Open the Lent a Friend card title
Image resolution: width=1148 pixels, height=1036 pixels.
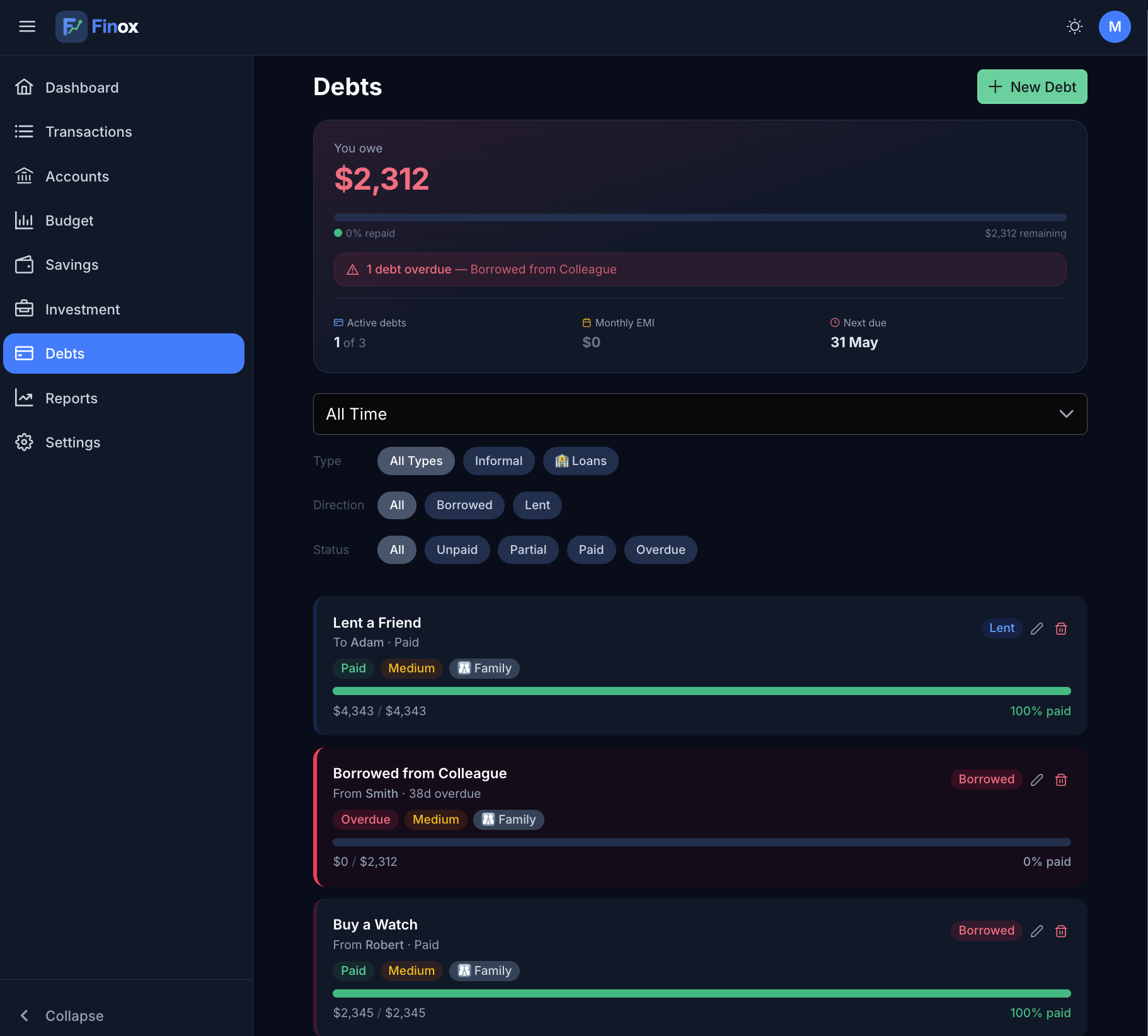(377, 623)
